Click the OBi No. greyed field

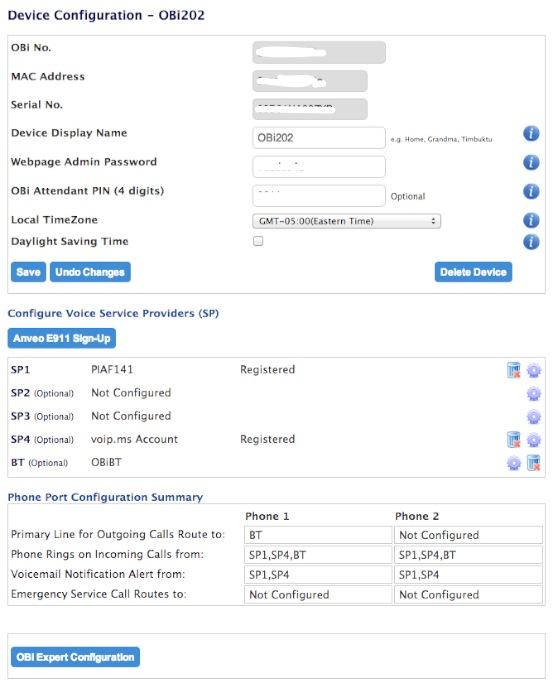319,52
